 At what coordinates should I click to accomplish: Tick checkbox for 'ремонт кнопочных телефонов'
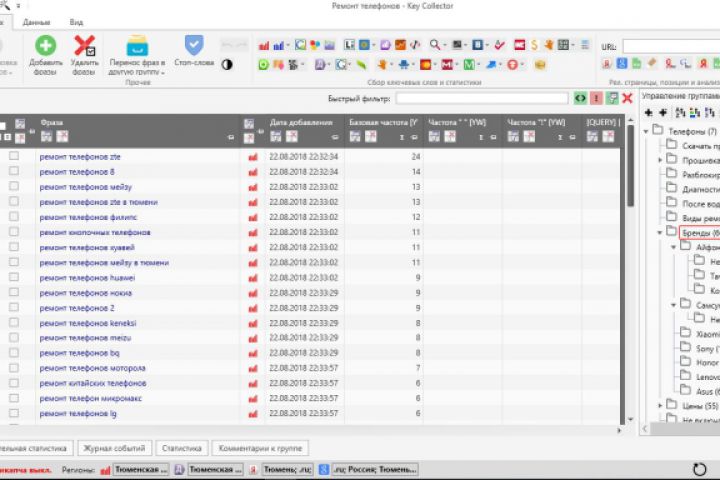[14, 232]
